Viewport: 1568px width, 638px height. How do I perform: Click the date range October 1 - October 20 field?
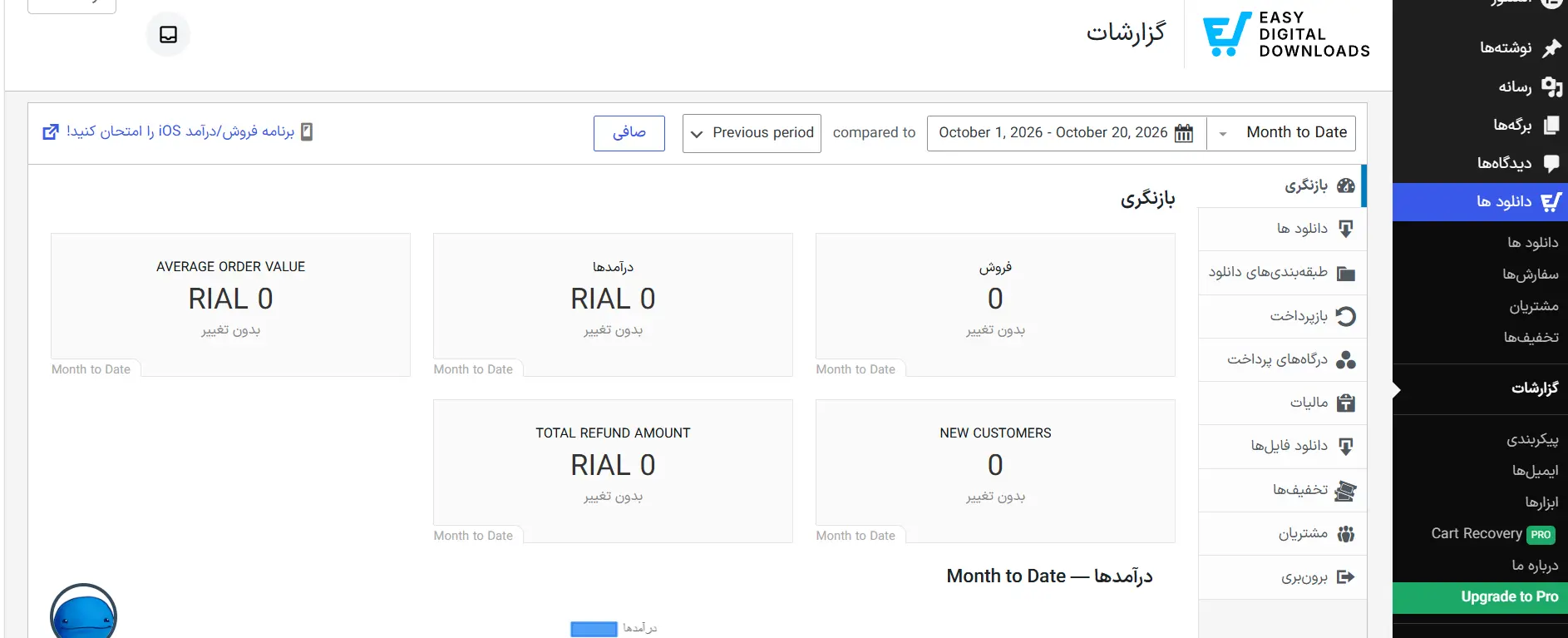1067,133
